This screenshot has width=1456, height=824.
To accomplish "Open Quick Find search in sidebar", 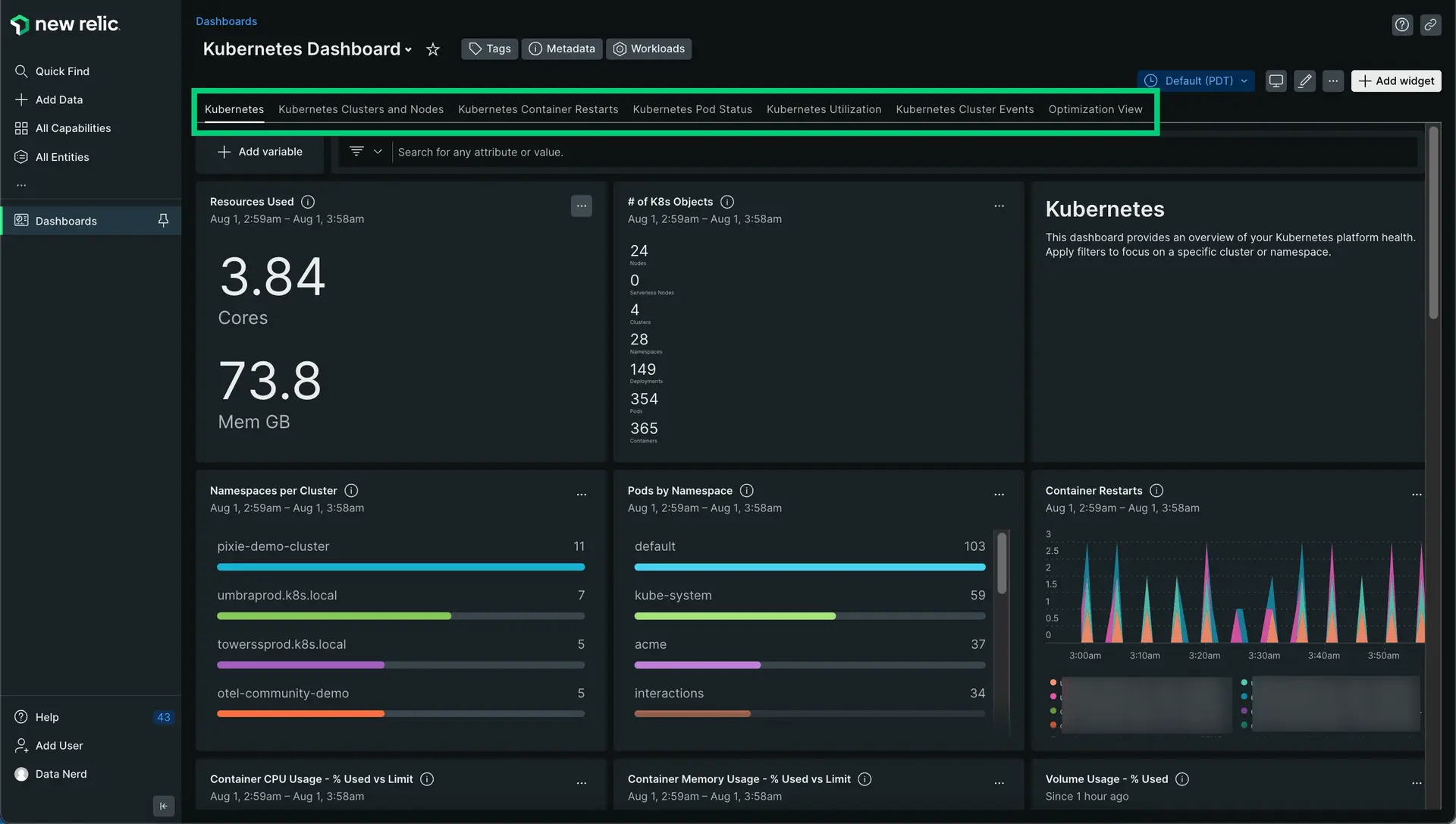I will tap(62, 71).
